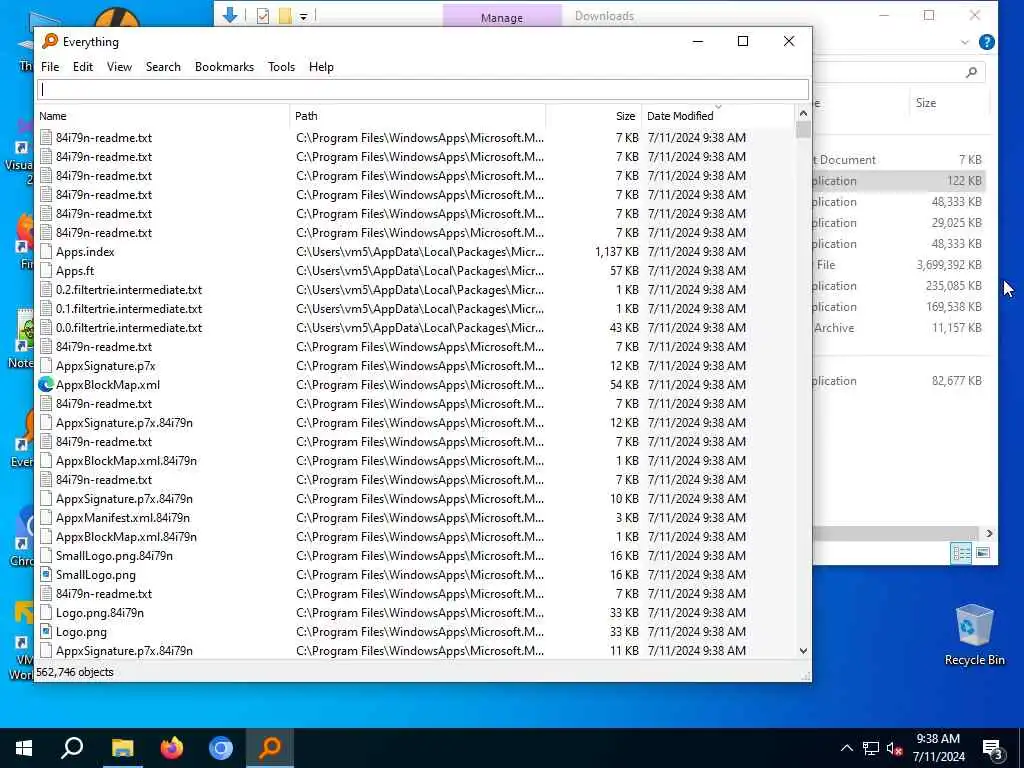Click the Everything app icon in title bar

[x=50, y=41]
